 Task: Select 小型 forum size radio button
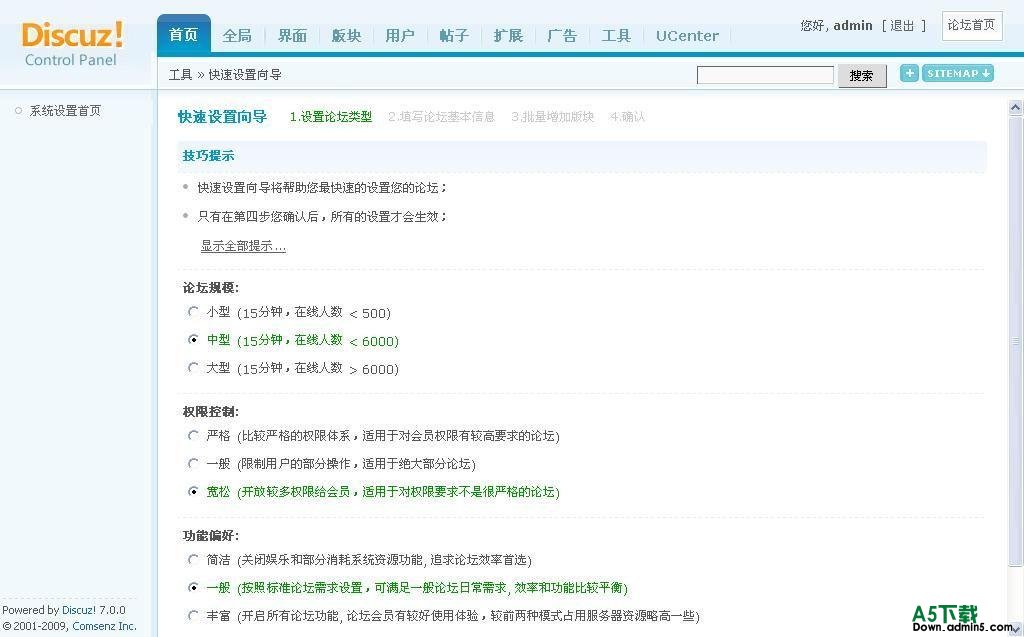coord(194,312)
